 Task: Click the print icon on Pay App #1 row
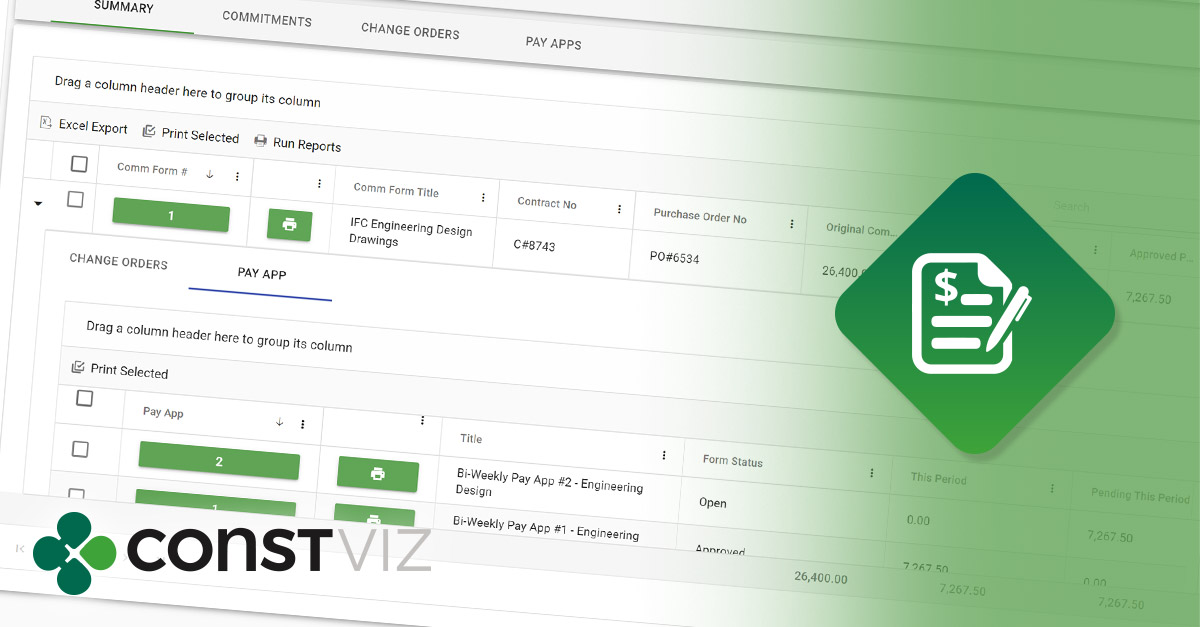(x=377, y=520)
